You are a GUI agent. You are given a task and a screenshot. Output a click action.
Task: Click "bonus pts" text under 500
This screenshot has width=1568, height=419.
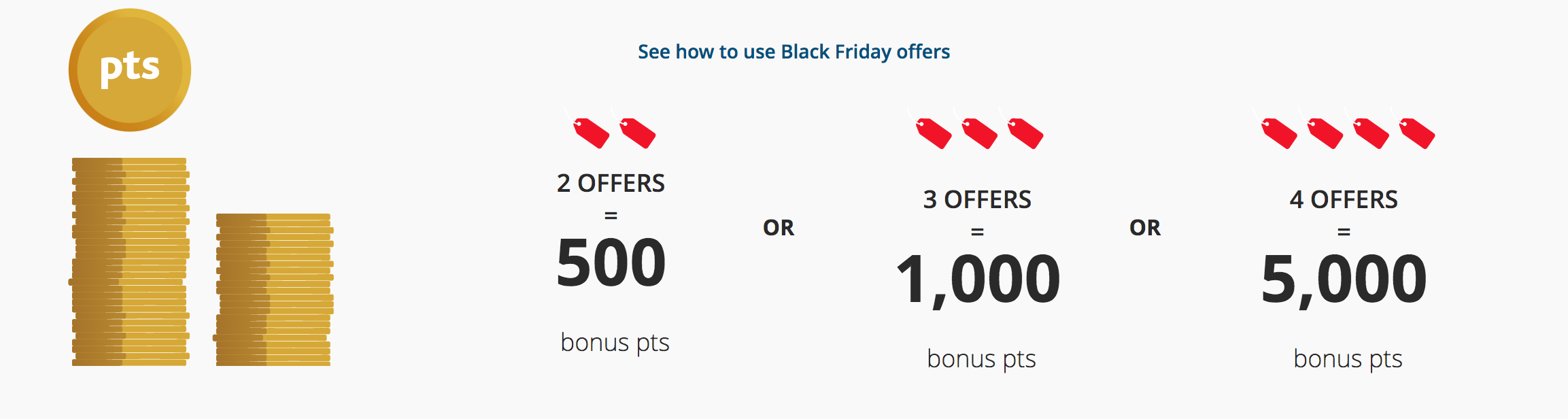click(615, 342)
